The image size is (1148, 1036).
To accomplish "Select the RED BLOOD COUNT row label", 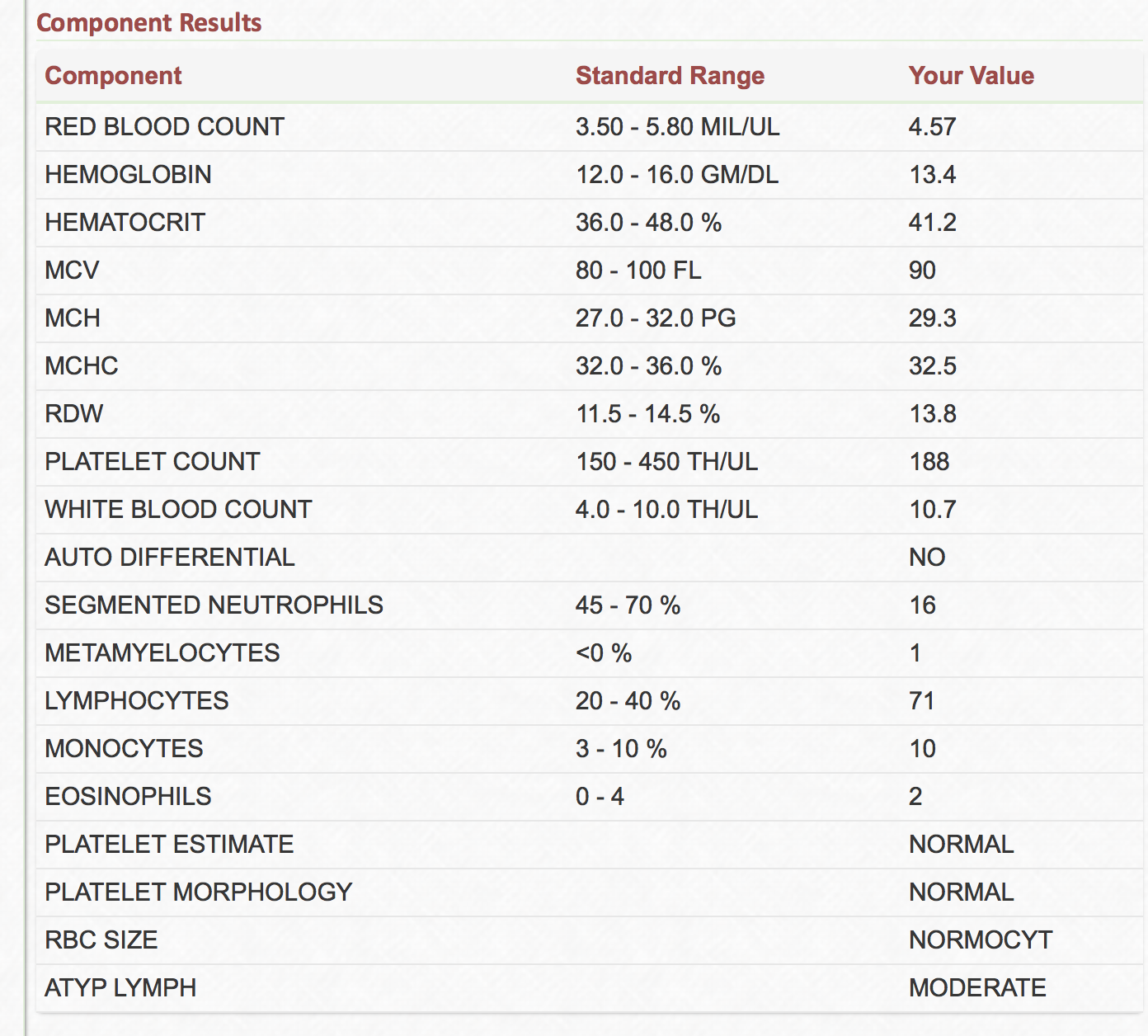I will (x=164, y=127).
